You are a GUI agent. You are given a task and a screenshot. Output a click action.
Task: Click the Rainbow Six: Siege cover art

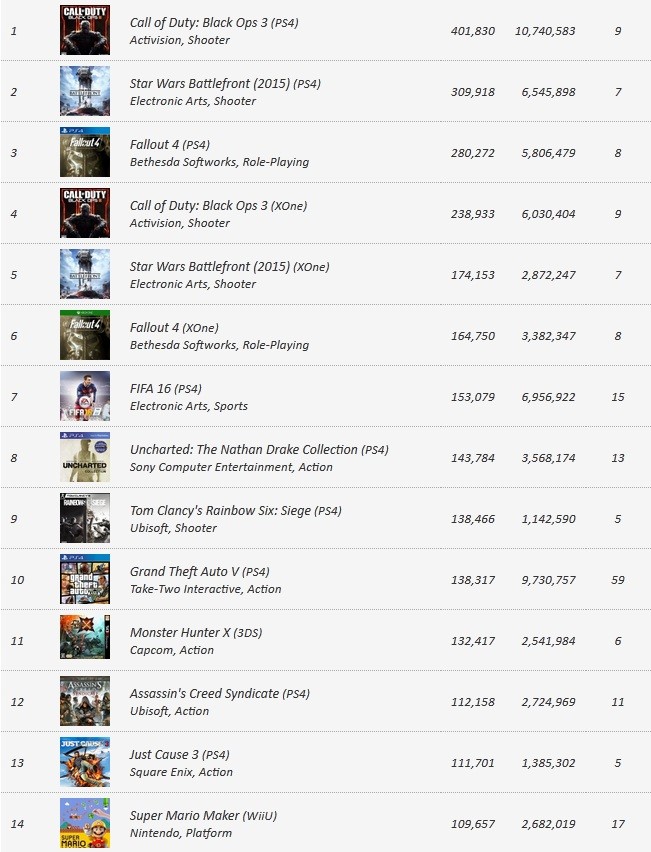(85, 518)
